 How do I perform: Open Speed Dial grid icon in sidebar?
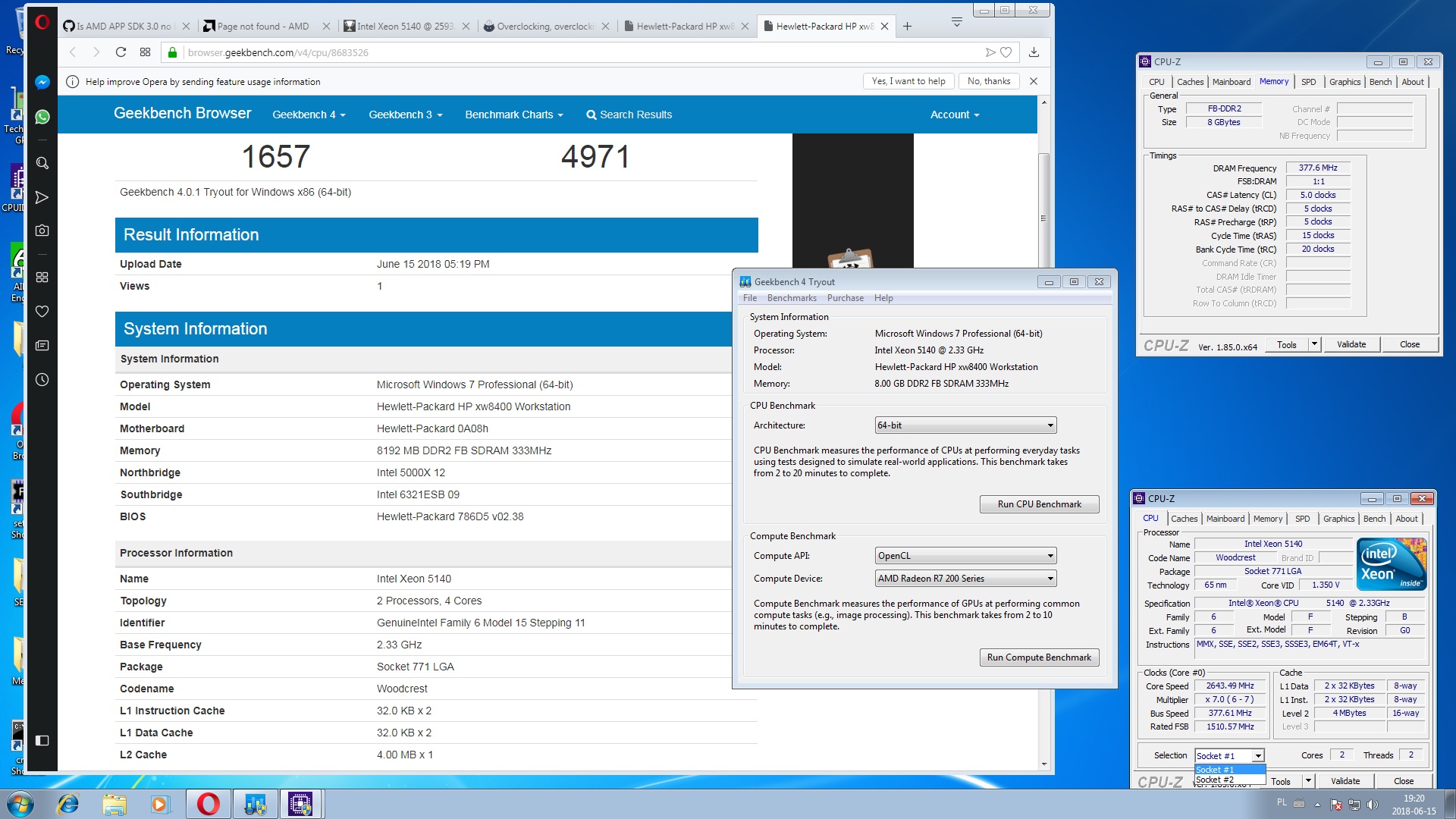42,277
